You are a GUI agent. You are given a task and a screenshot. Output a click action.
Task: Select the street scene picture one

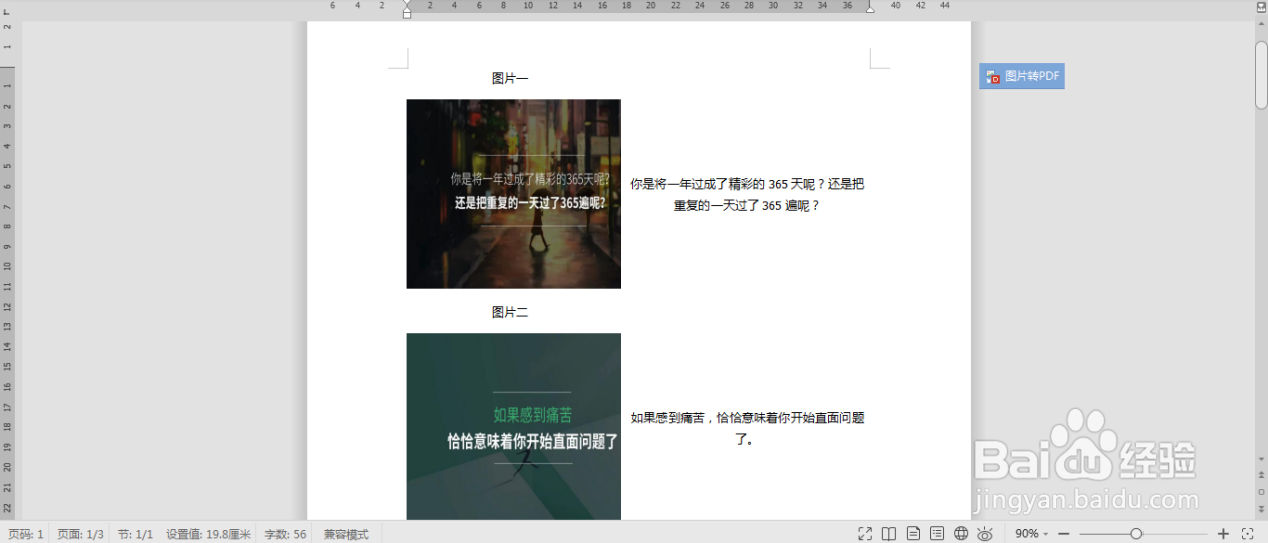click(x=513, y=194)
